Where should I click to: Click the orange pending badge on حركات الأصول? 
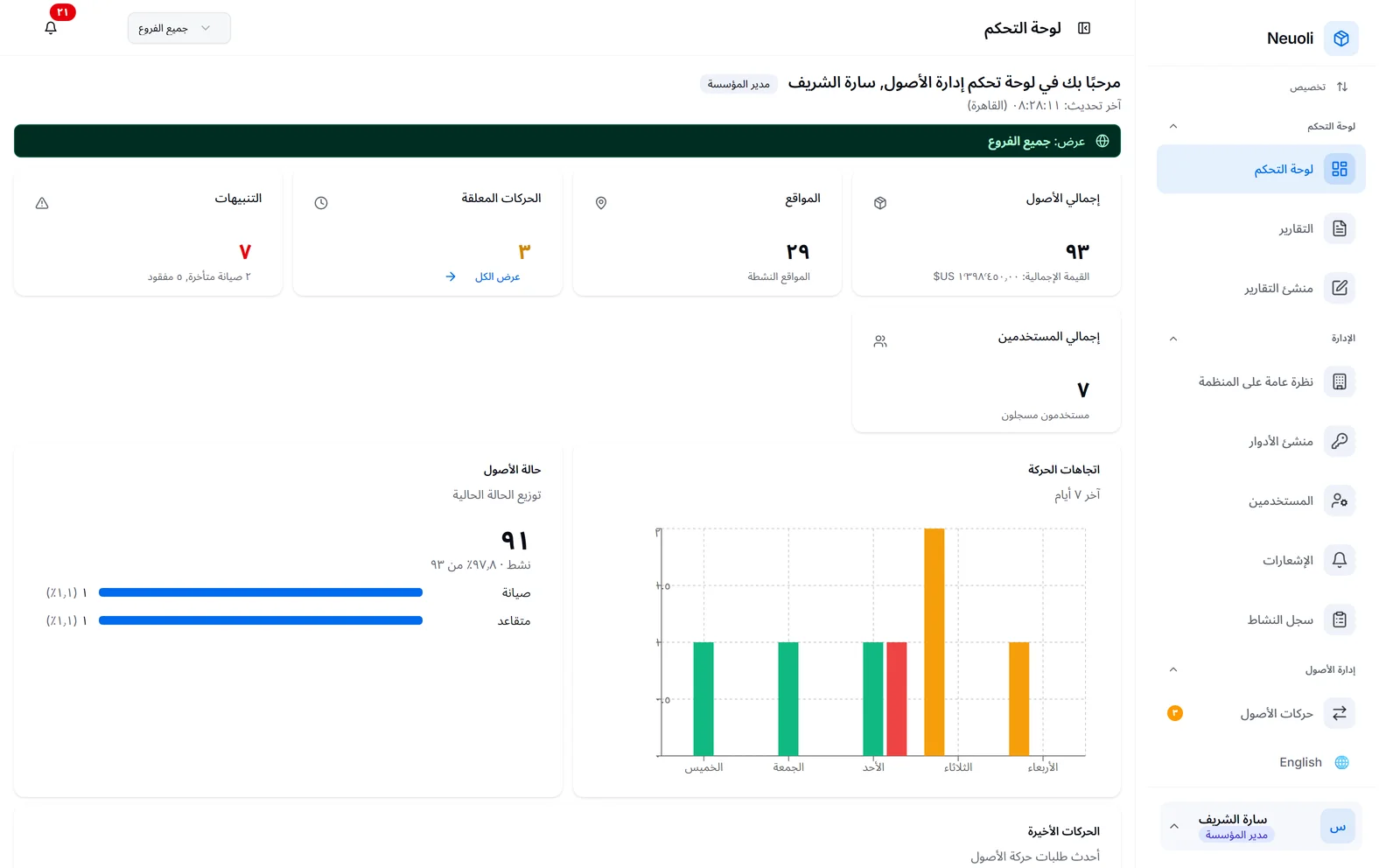[x=1175, y=713]
